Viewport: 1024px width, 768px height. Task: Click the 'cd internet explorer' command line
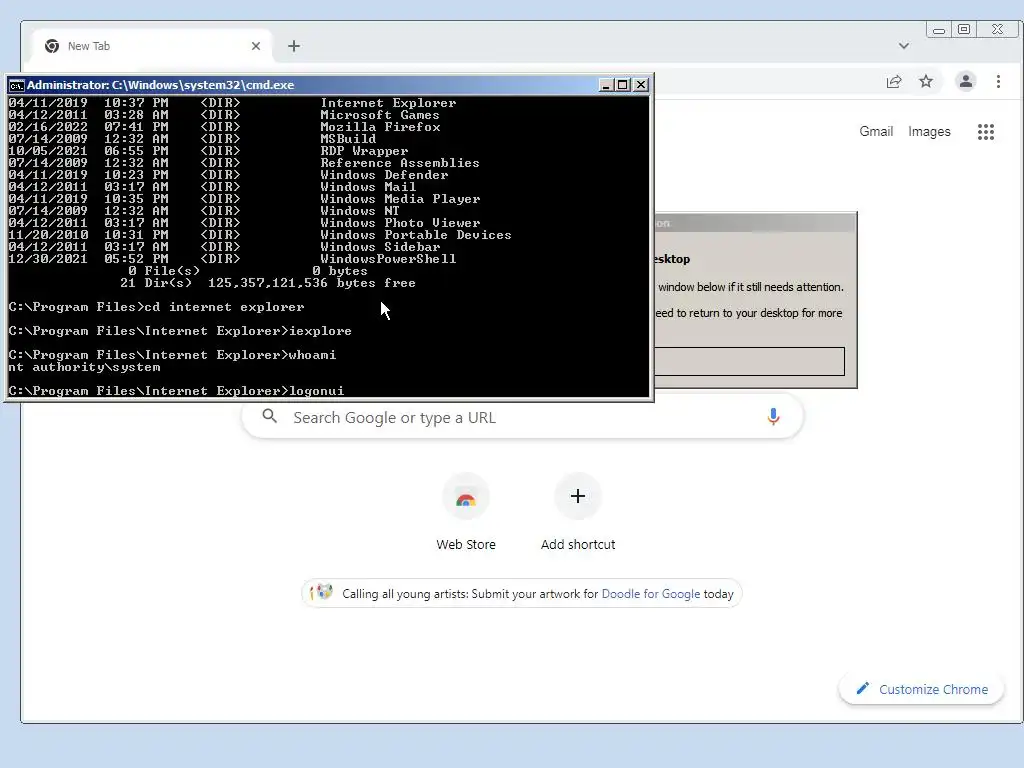tap(156, 307)
